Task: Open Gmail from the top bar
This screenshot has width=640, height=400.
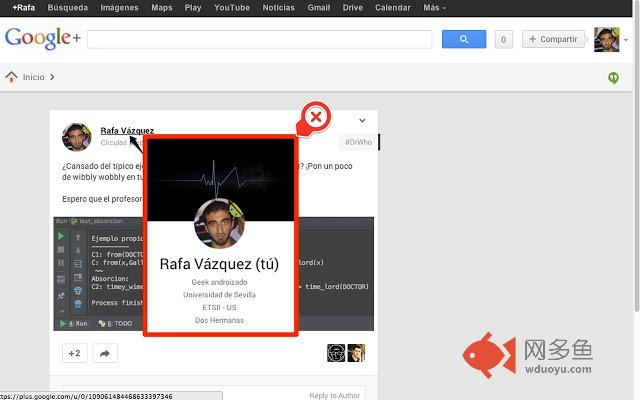Action: [x=318, y=7]
